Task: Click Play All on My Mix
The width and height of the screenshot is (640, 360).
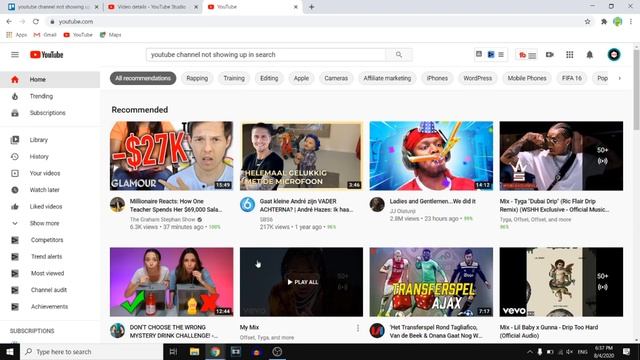Action: tap(302, 282)
